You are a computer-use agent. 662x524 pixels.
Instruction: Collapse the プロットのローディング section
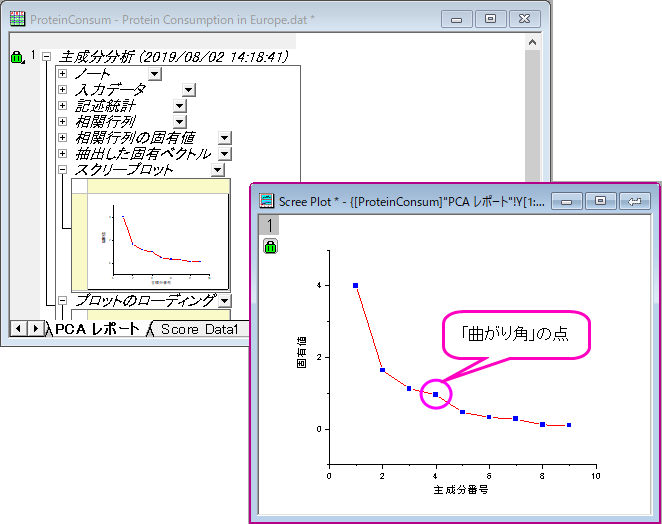tap(62, 301)
